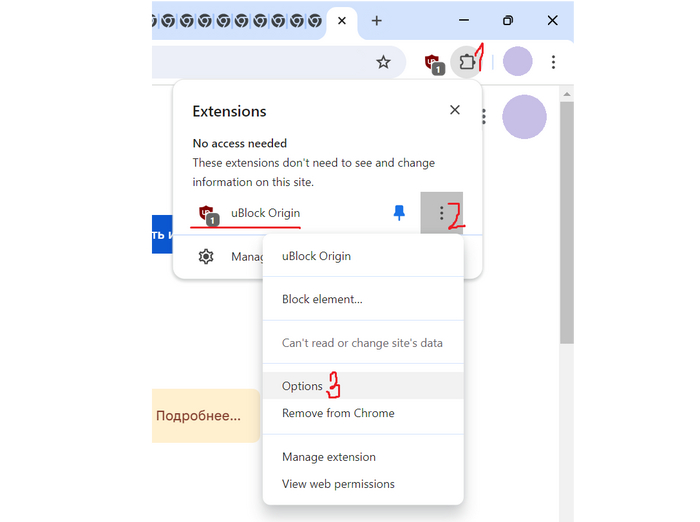Choose Manage extension menu entry
The height and width of the screenshot is (522, 700).
(x=363, y=457)
